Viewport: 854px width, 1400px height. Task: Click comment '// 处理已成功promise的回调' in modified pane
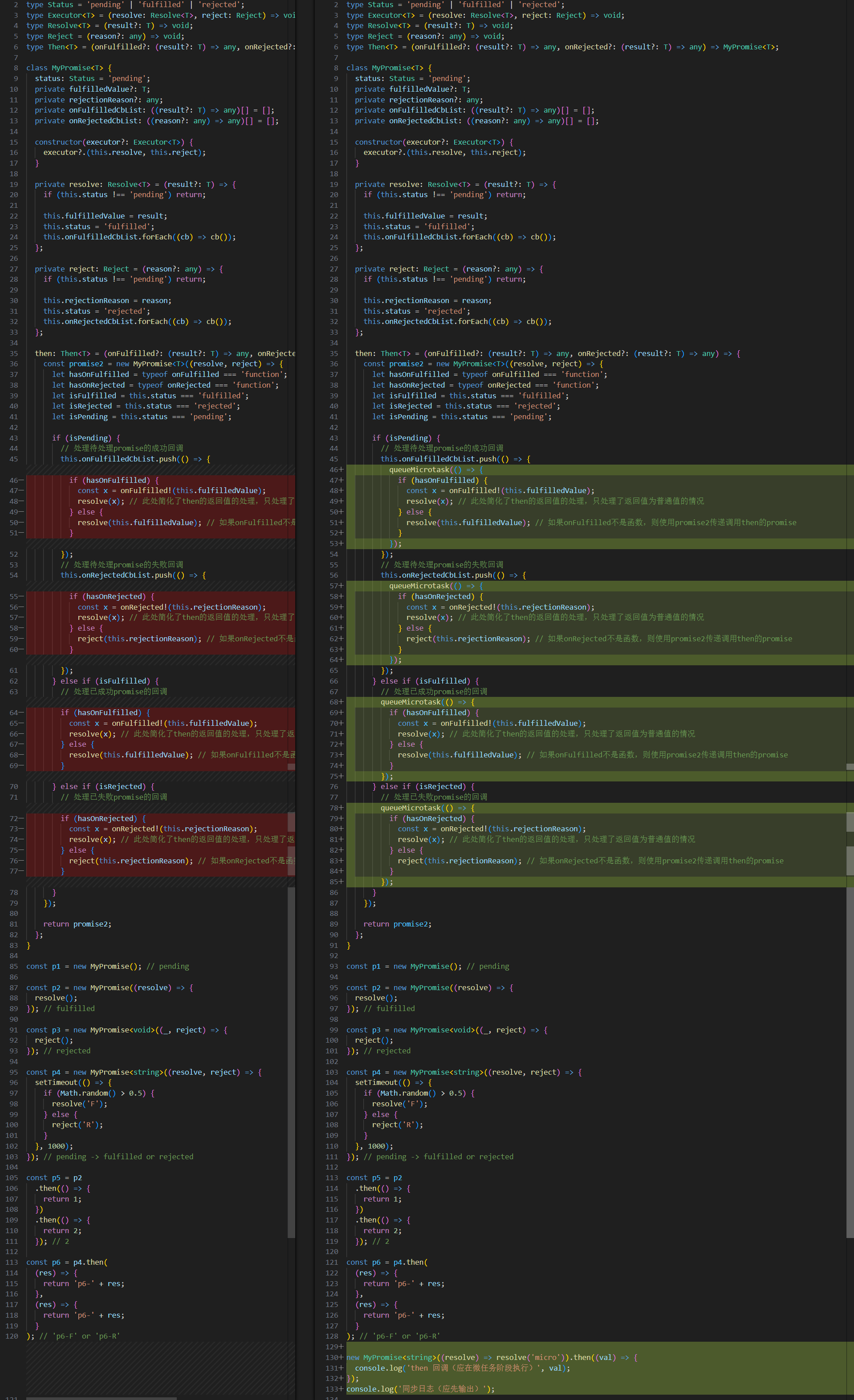[x=434, y=692]
